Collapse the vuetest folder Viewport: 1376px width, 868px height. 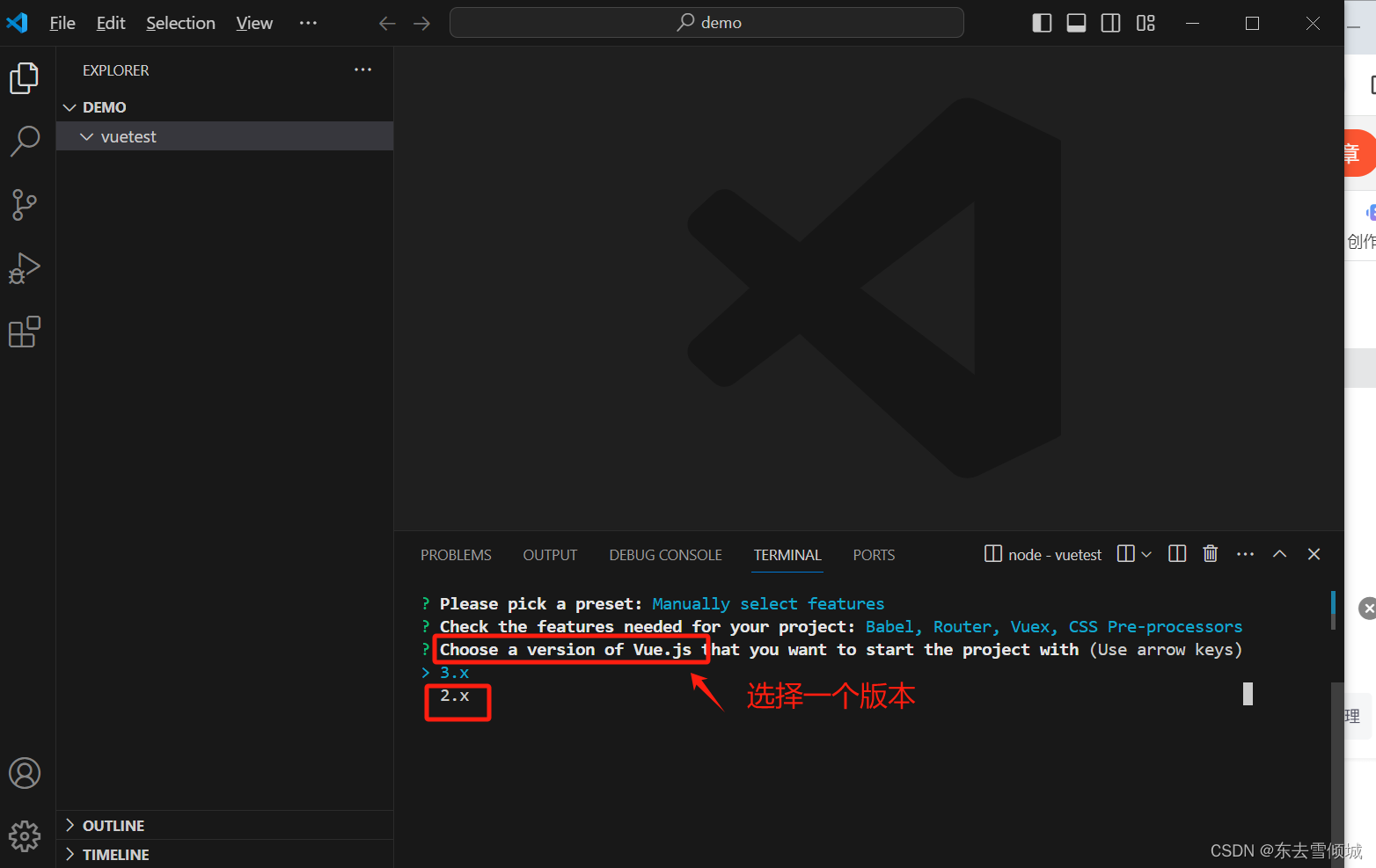(x=224, y=136)
